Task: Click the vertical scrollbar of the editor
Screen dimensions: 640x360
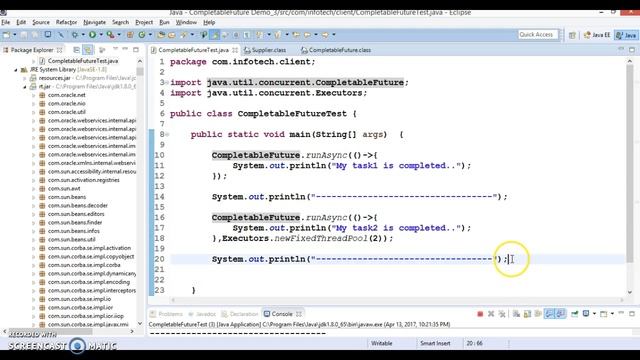Action: click(630, 163)
